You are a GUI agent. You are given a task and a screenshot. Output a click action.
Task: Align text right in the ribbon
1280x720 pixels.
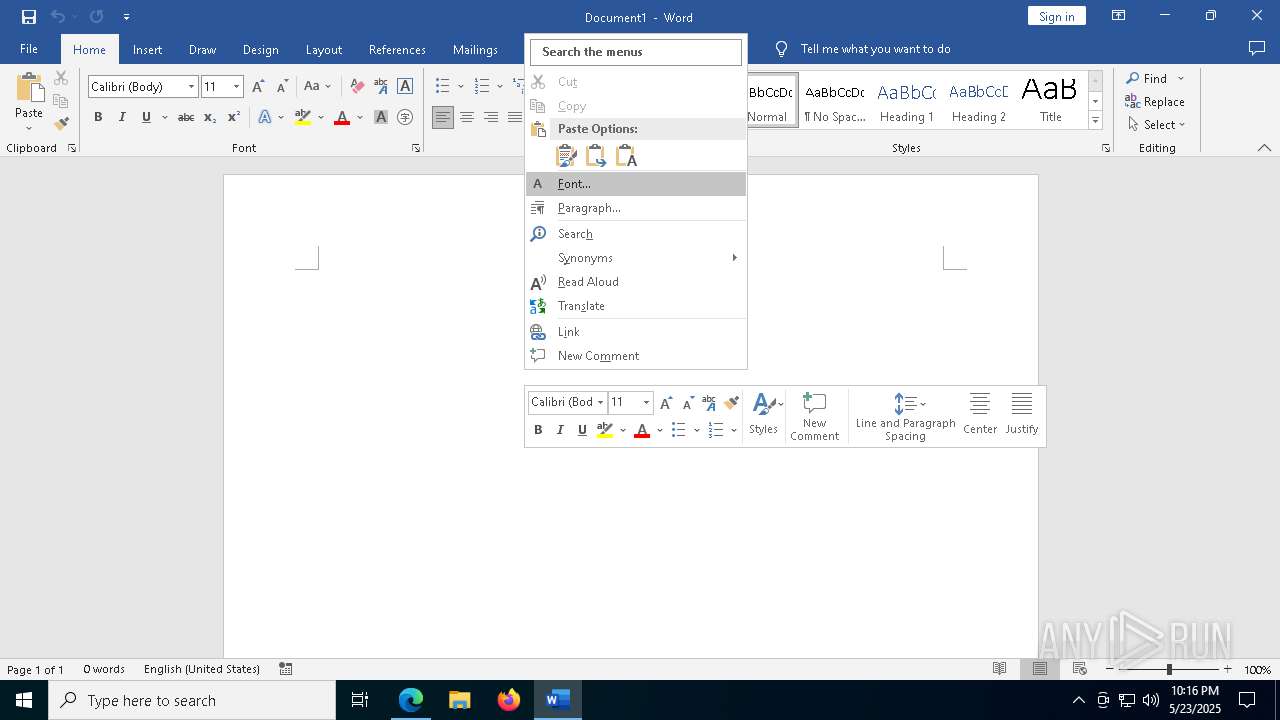[x=491, y=117]
